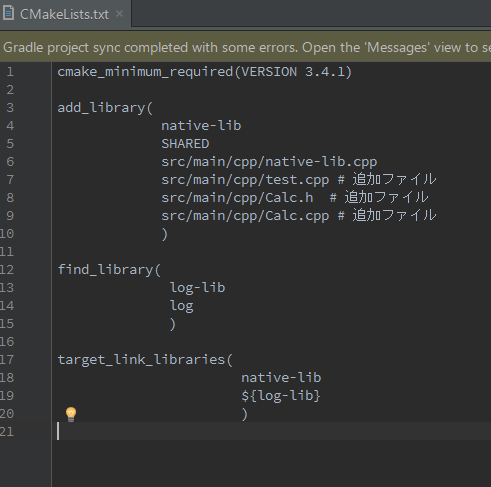Click 'native-lib' under add_library
491x487 pixels.
pyautogui.click(x=201, y=126)
